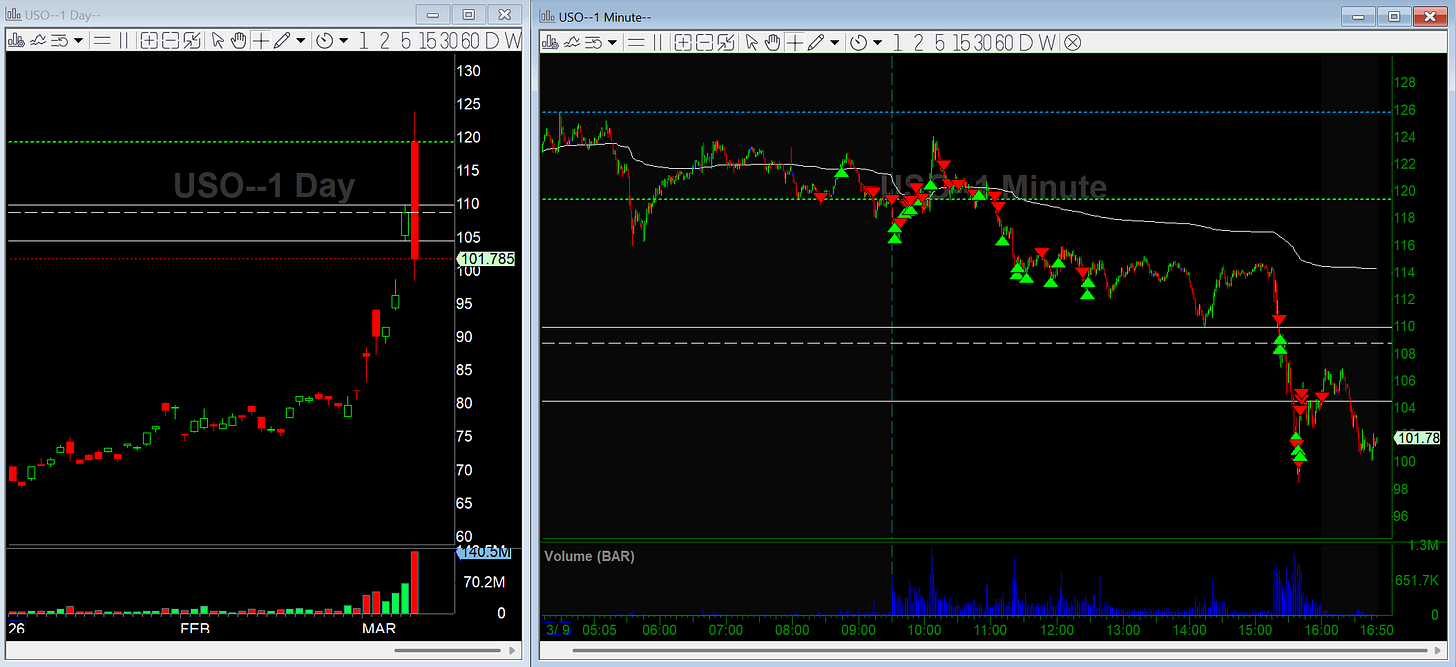Select weekly W interval in 1 Day window

(x=512, y=40)
